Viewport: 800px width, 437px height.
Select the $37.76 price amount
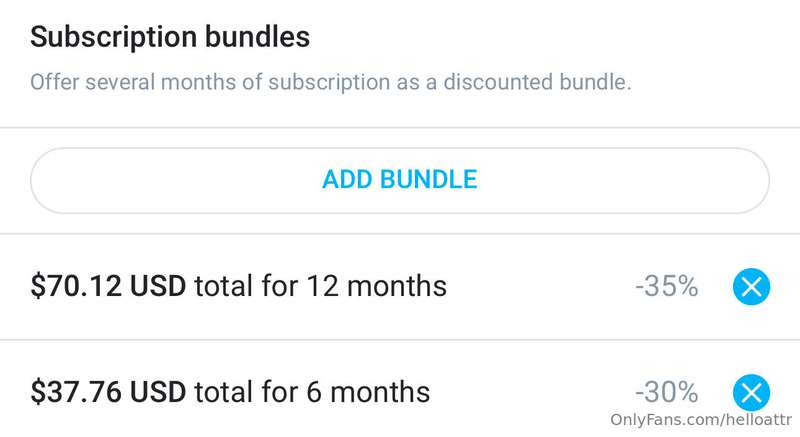[x=79, y=391]
